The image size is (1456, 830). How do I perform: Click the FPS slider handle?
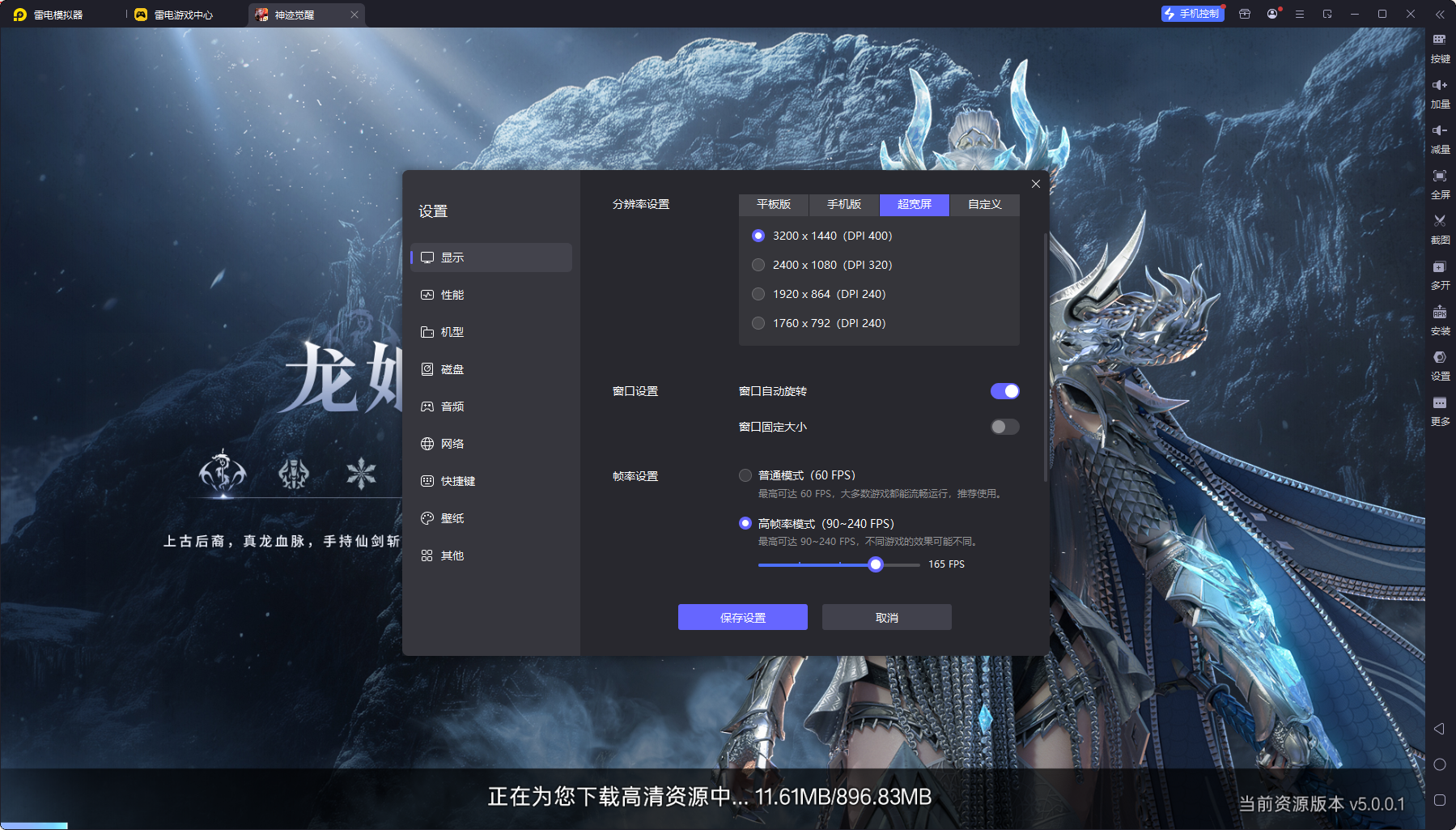click(x=875, y=564)
